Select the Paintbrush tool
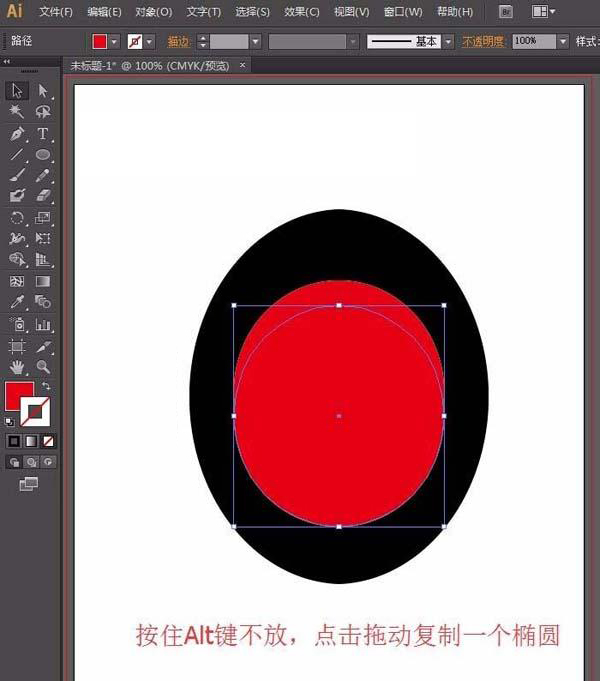 [17, 175]
